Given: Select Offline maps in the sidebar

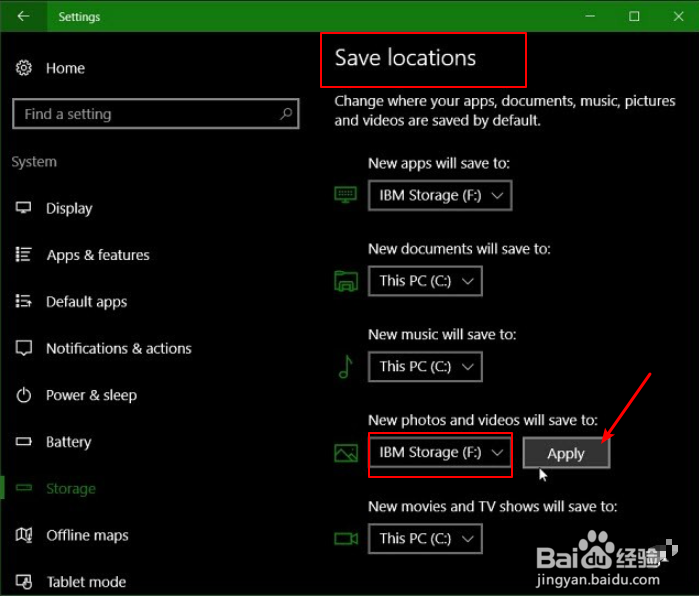Looking at the screenshot, I should click(87, 535).
